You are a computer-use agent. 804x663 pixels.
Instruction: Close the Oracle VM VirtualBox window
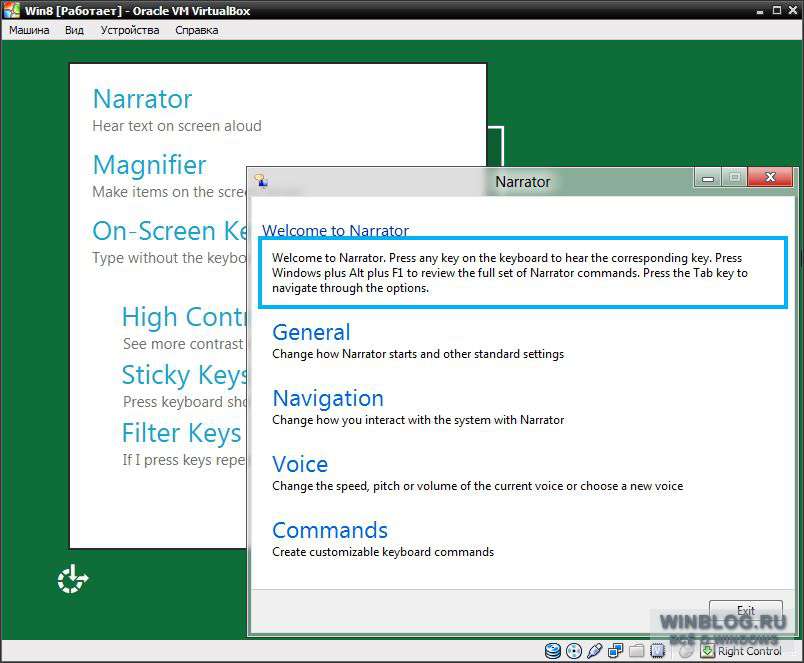(793, 10)
